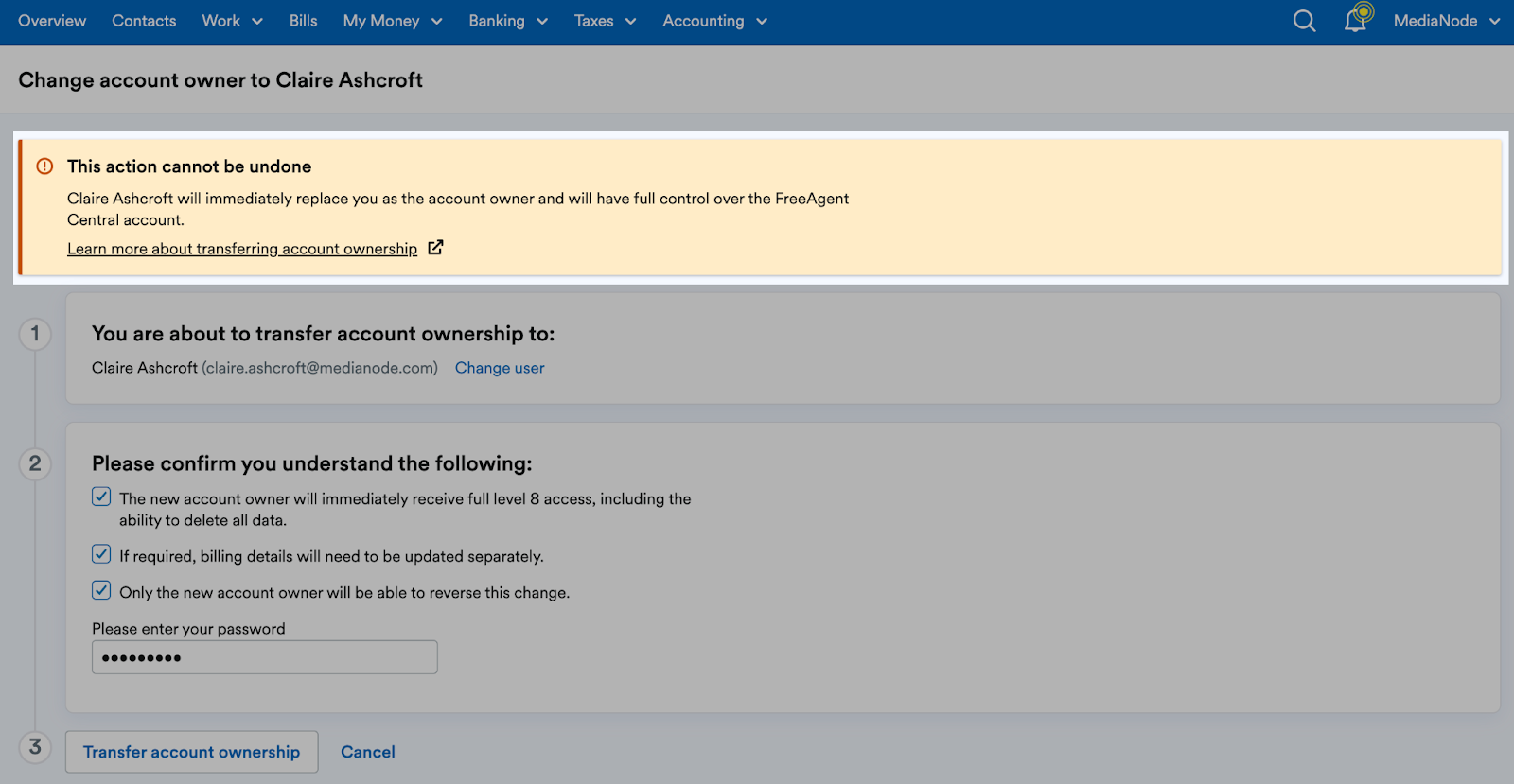Click 'You are about to transfer account ownership to' heading
The image size is (1514, 784).
click(324, 334)
